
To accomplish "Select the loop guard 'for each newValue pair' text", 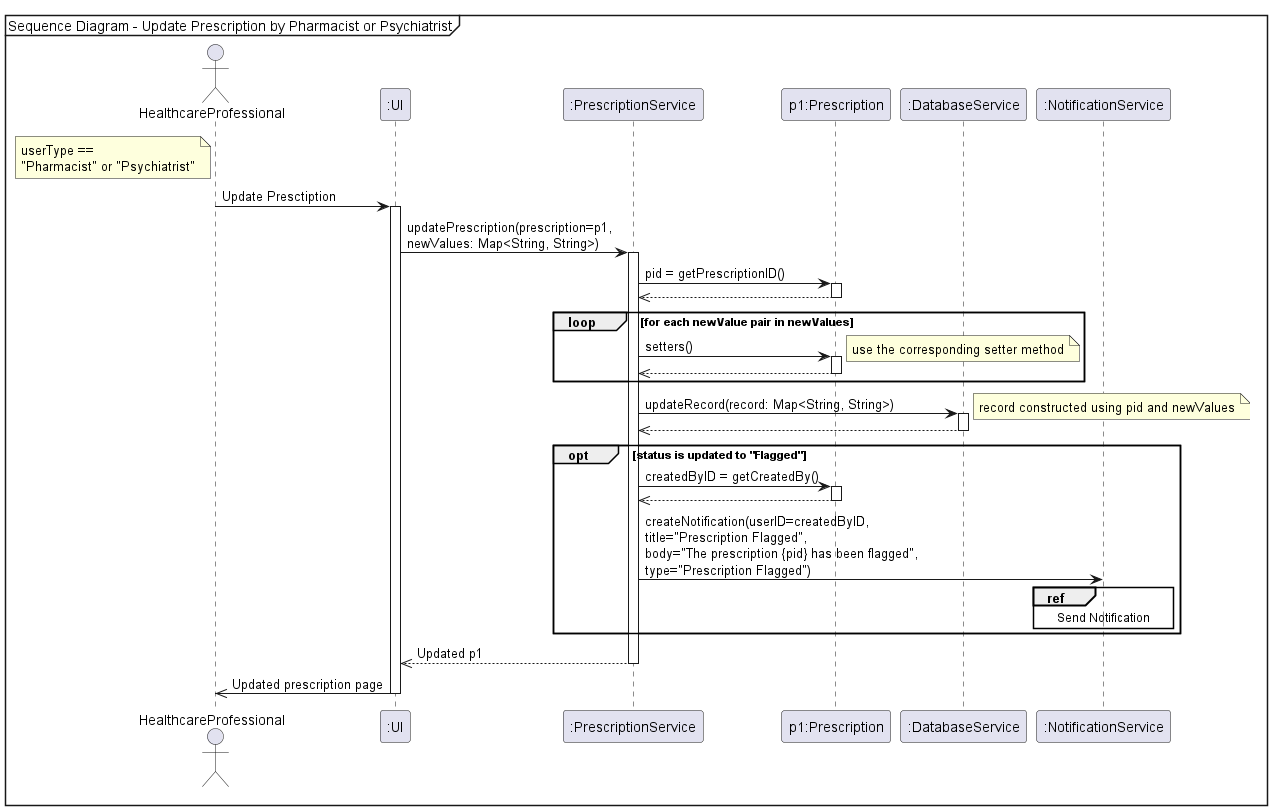I will pos(747,321).
